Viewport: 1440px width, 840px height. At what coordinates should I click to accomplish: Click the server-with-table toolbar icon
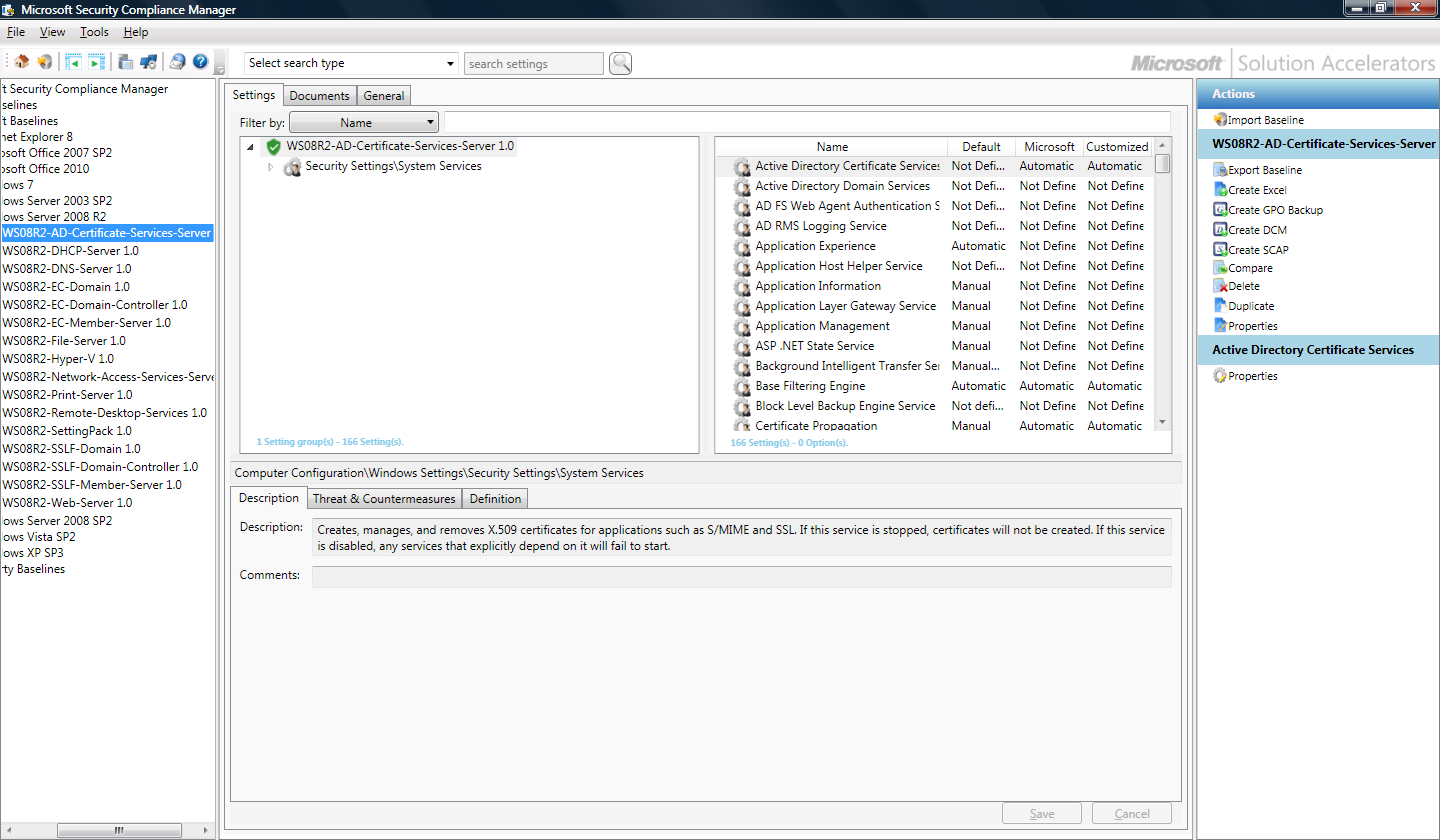pos(126,62)
